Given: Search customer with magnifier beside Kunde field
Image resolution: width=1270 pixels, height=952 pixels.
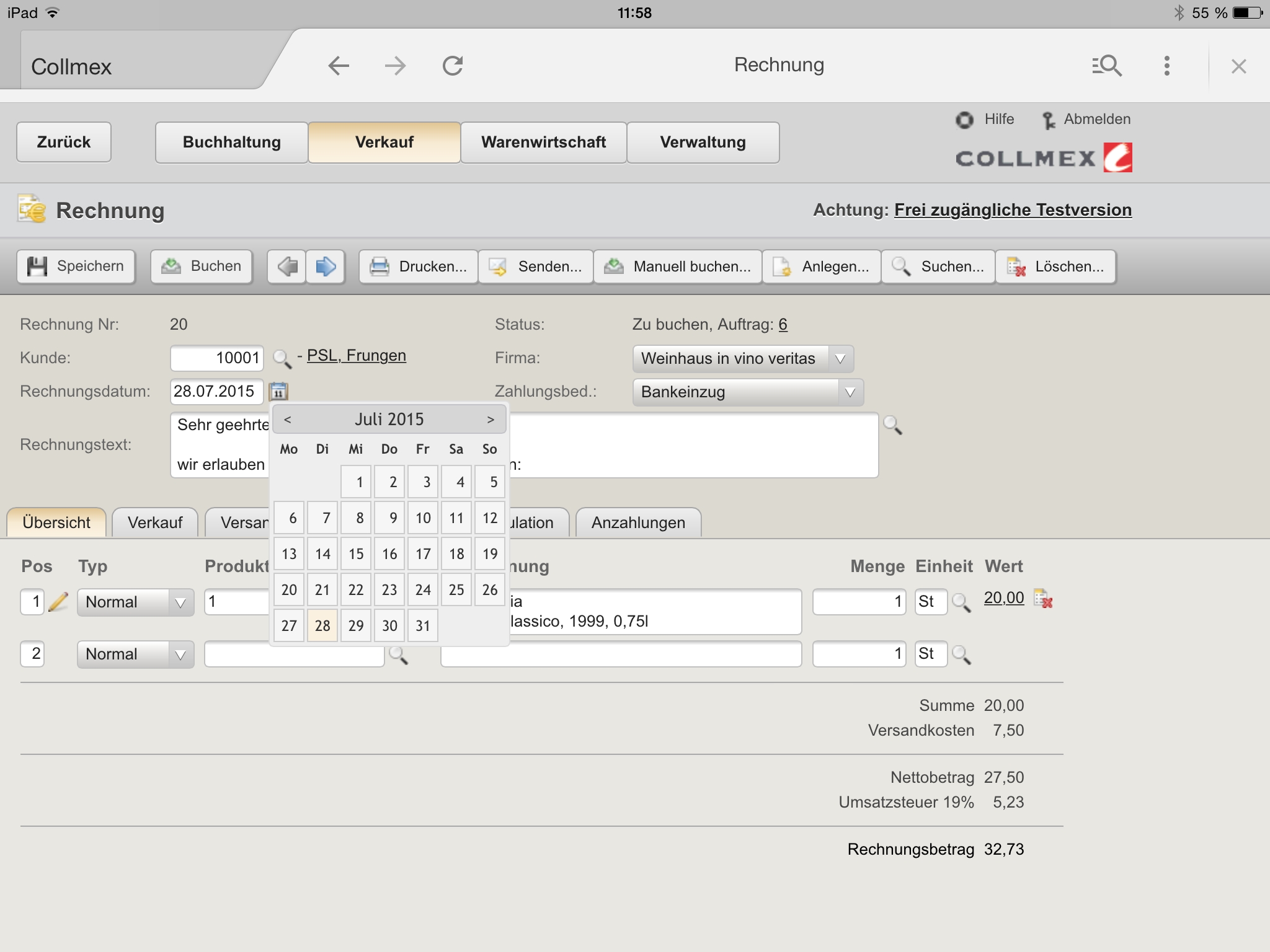Looking at the screenshot, I should (x=282, y=358).
